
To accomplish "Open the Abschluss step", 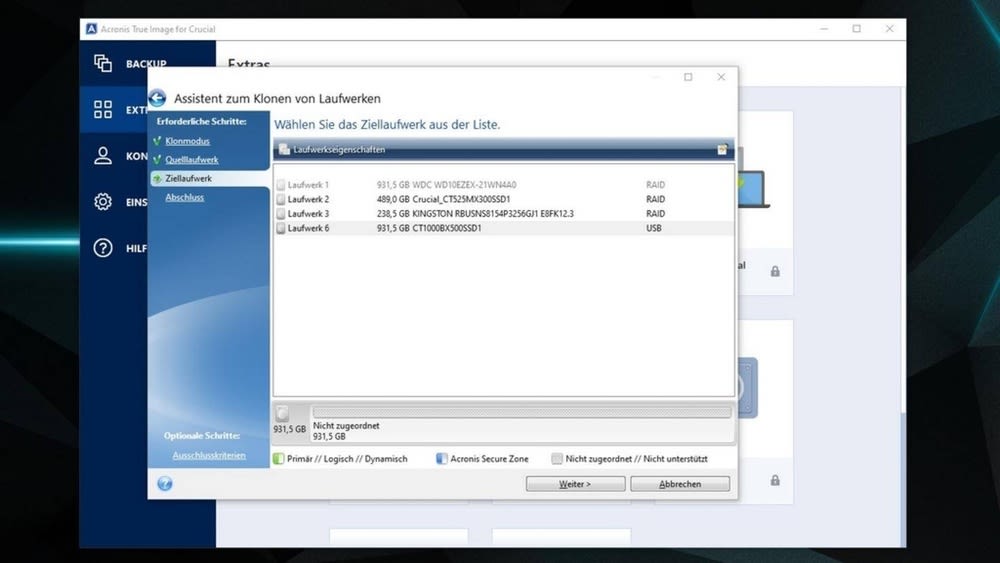I will [x=184, y=197].
